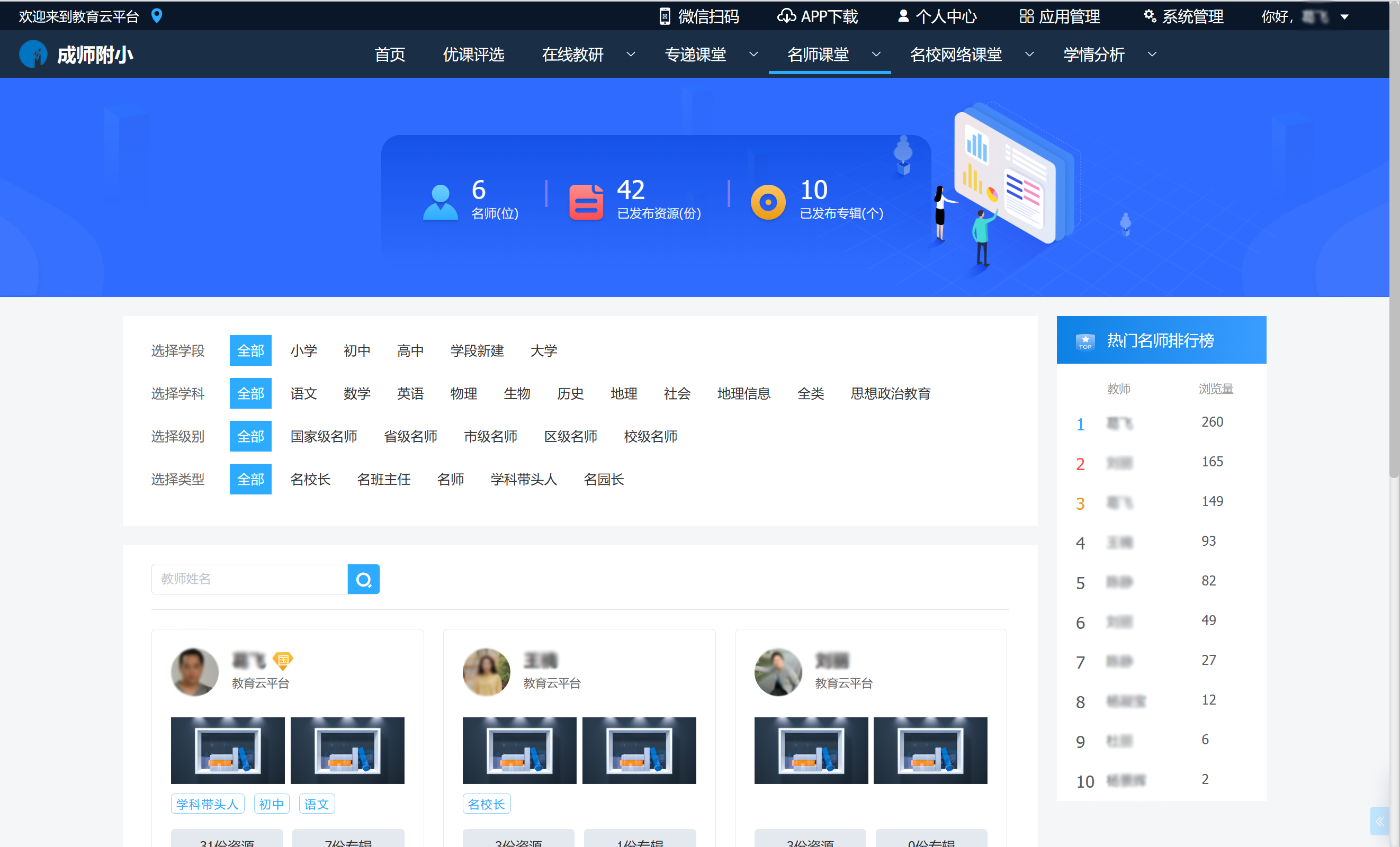Click the 应用管理 grid icon
The image size is (1400, 847).
(1026, 16)
